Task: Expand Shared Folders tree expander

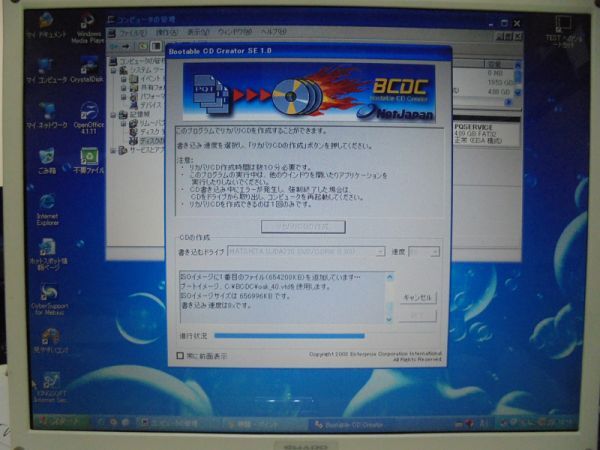Action: tap(123, 88)
